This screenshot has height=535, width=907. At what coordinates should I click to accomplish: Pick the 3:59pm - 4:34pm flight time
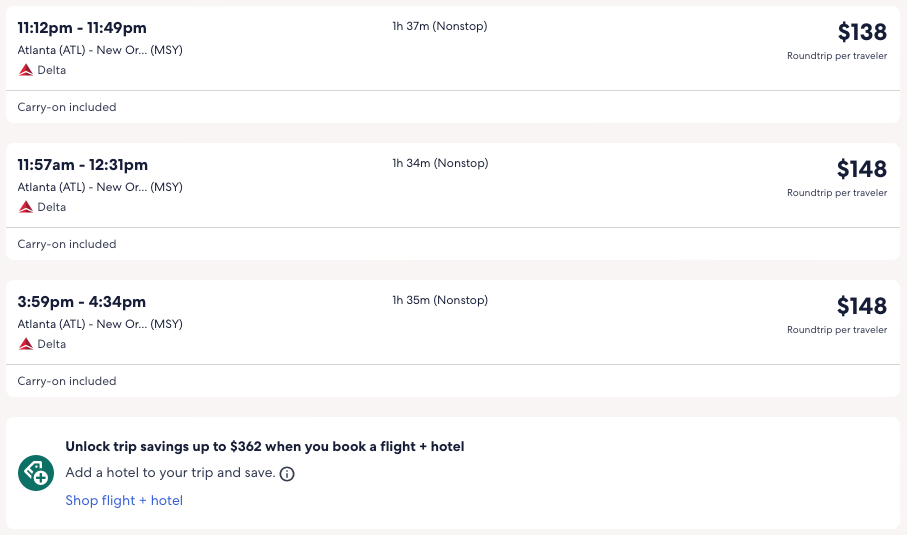82,302
